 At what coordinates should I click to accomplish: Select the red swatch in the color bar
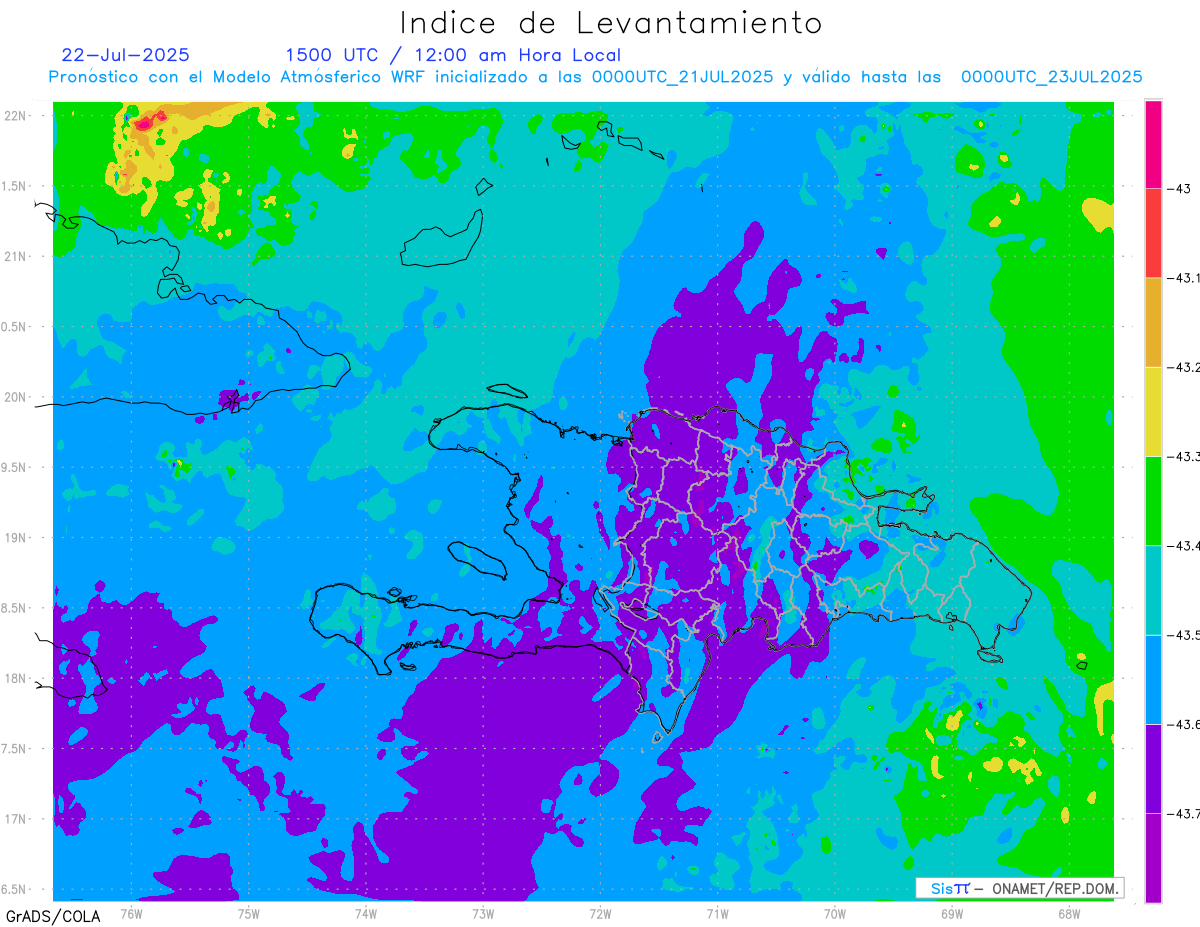[1153, 233]
